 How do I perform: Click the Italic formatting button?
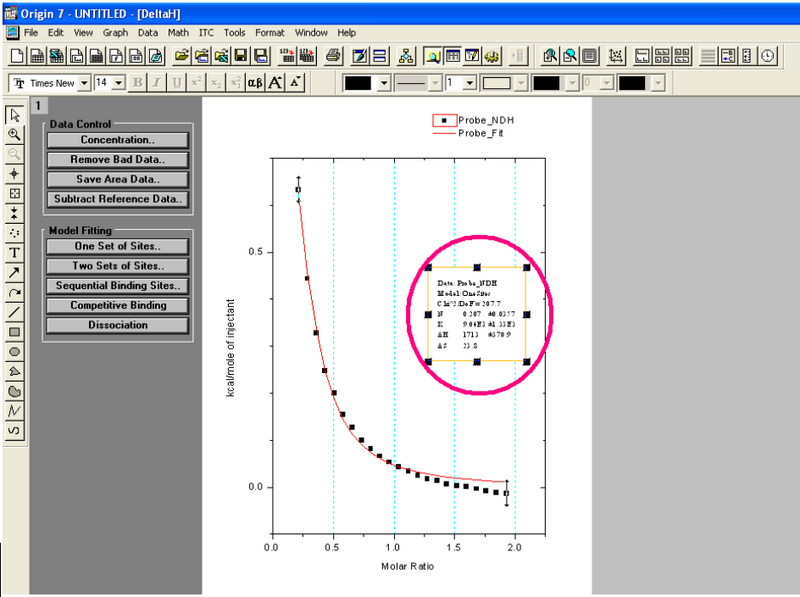(x=157, y=83)
